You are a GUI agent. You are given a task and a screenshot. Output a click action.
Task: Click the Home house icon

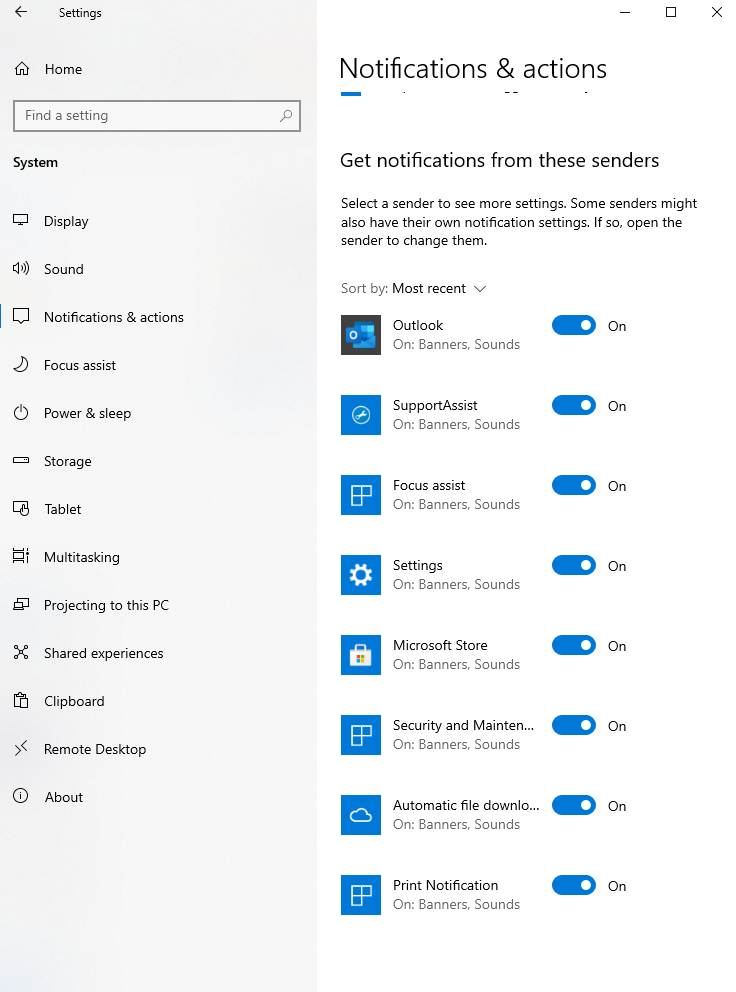22,69
